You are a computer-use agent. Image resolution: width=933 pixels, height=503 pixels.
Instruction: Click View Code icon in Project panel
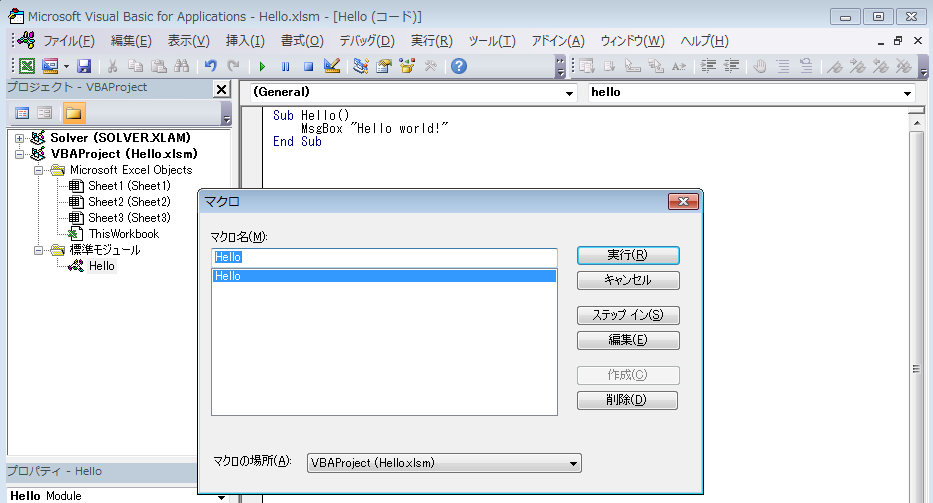pyautogui.click(x=22, y=113)
